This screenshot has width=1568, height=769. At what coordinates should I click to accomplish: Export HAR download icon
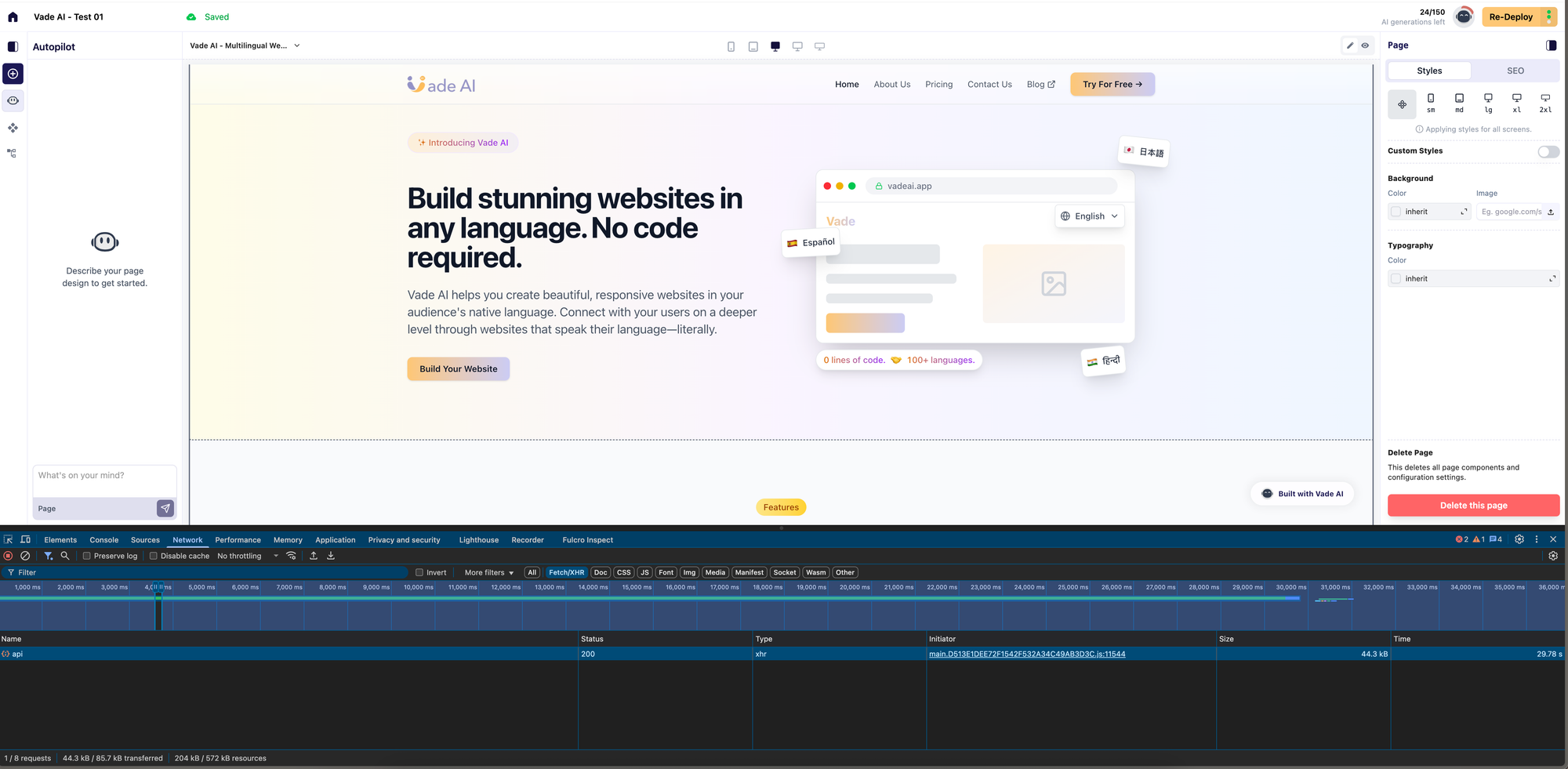coord(331,556)
